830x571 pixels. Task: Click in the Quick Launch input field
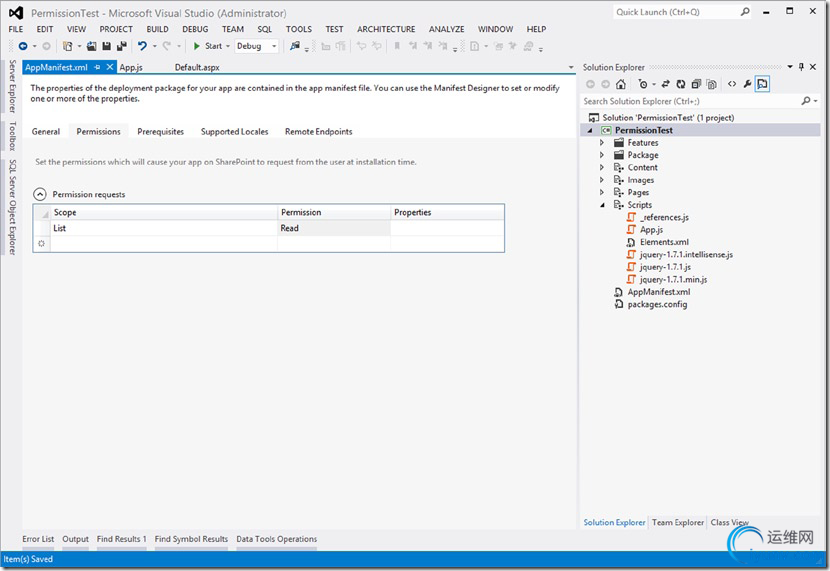click(676, 12)
